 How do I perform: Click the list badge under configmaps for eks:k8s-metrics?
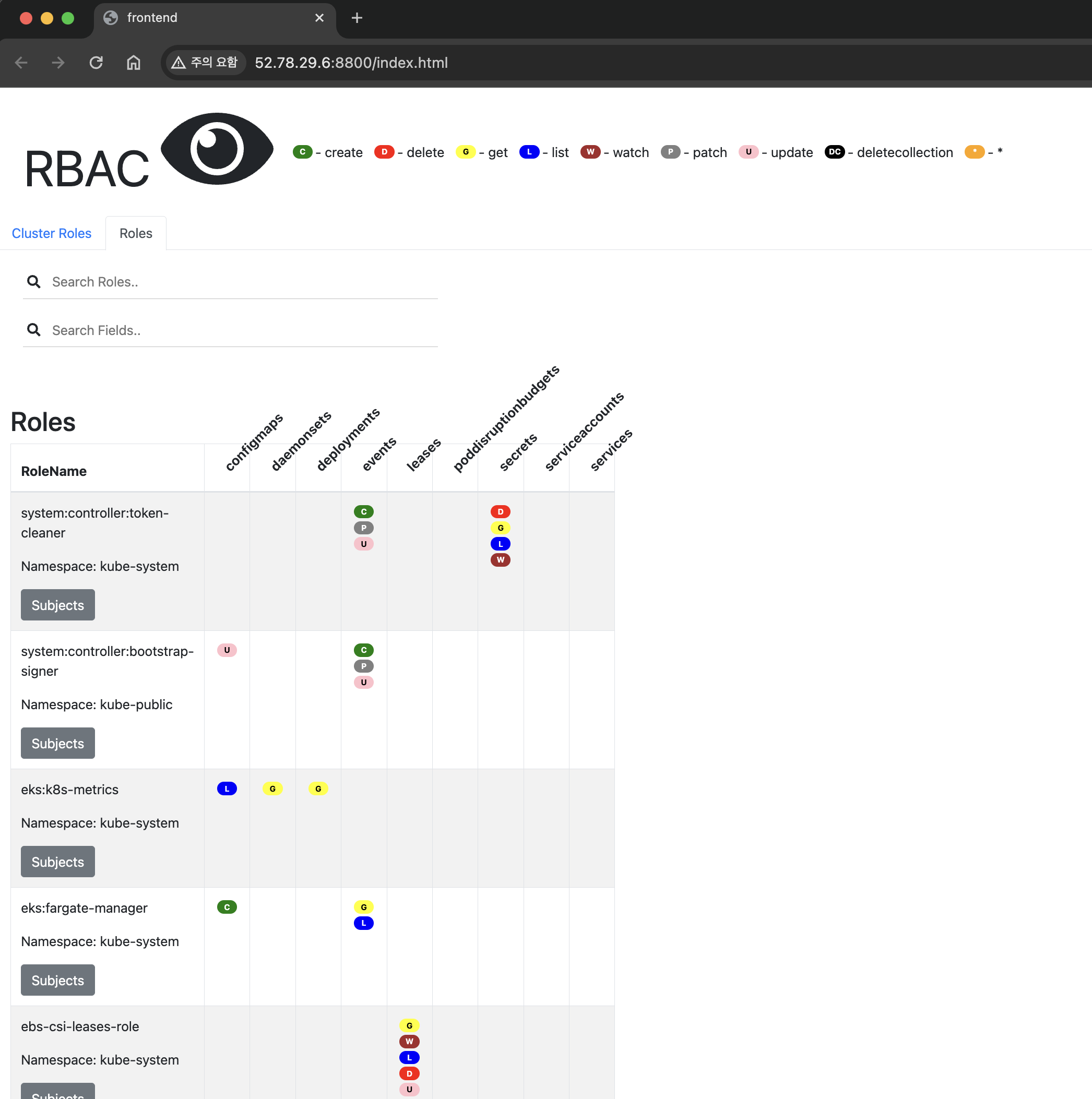(227, 788)
